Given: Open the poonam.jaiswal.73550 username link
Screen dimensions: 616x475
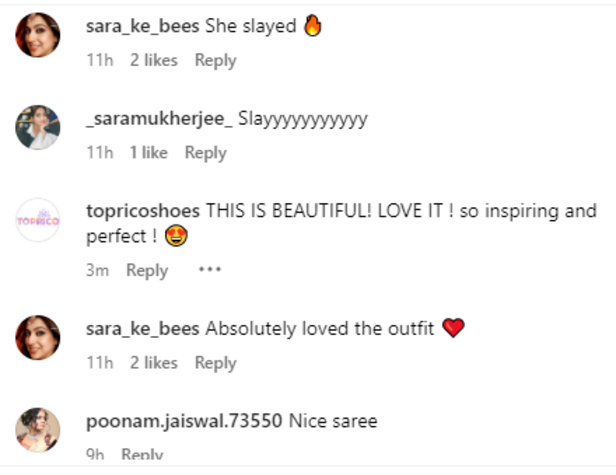Looking at the screenshot, I should tap(185, 421).
